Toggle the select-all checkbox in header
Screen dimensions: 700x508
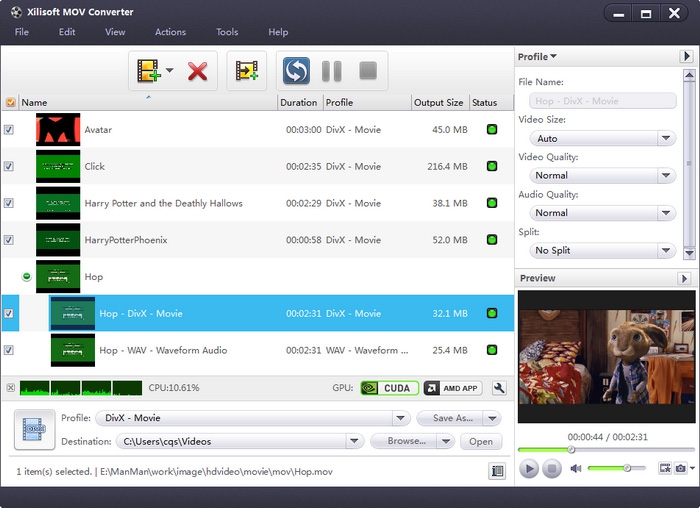click(11, 102)
